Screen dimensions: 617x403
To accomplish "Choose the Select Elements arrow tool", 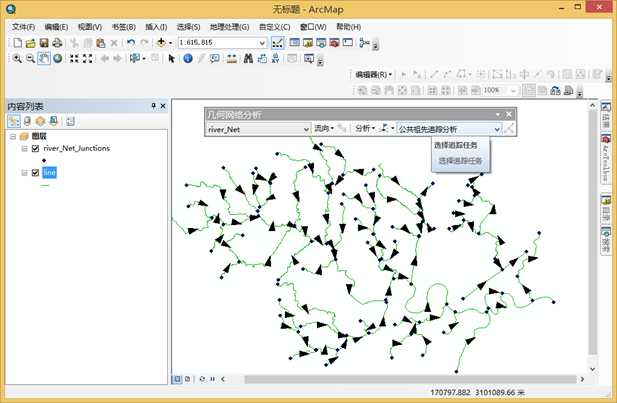I will pyautogui.click(x=171, y=59).
